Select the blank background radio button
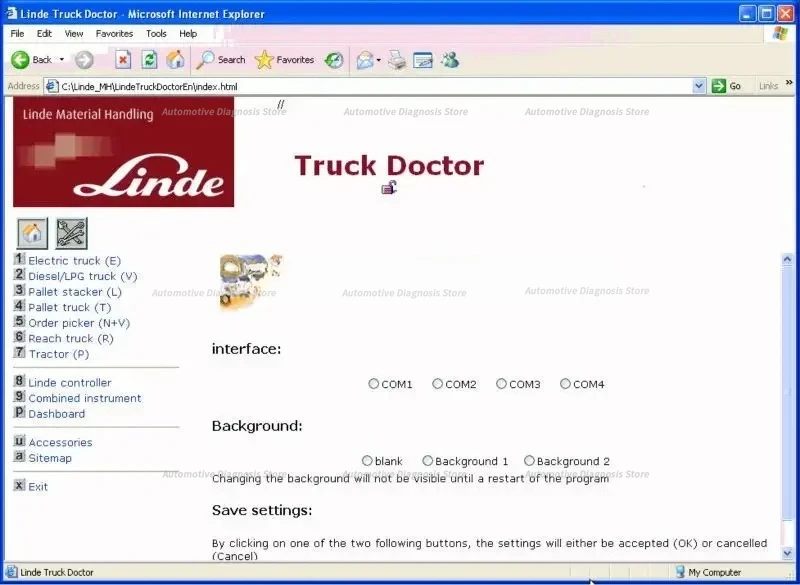 point(367,461)
